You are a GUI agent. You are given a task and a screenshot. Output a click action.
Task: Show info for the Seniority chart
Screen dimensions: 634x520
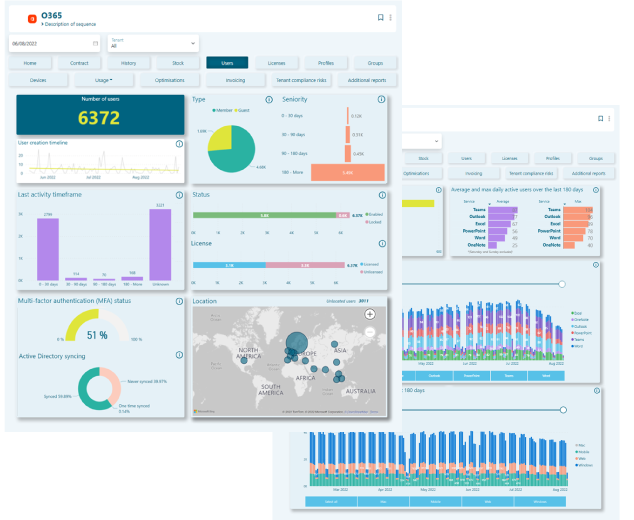tap(381, 99)
